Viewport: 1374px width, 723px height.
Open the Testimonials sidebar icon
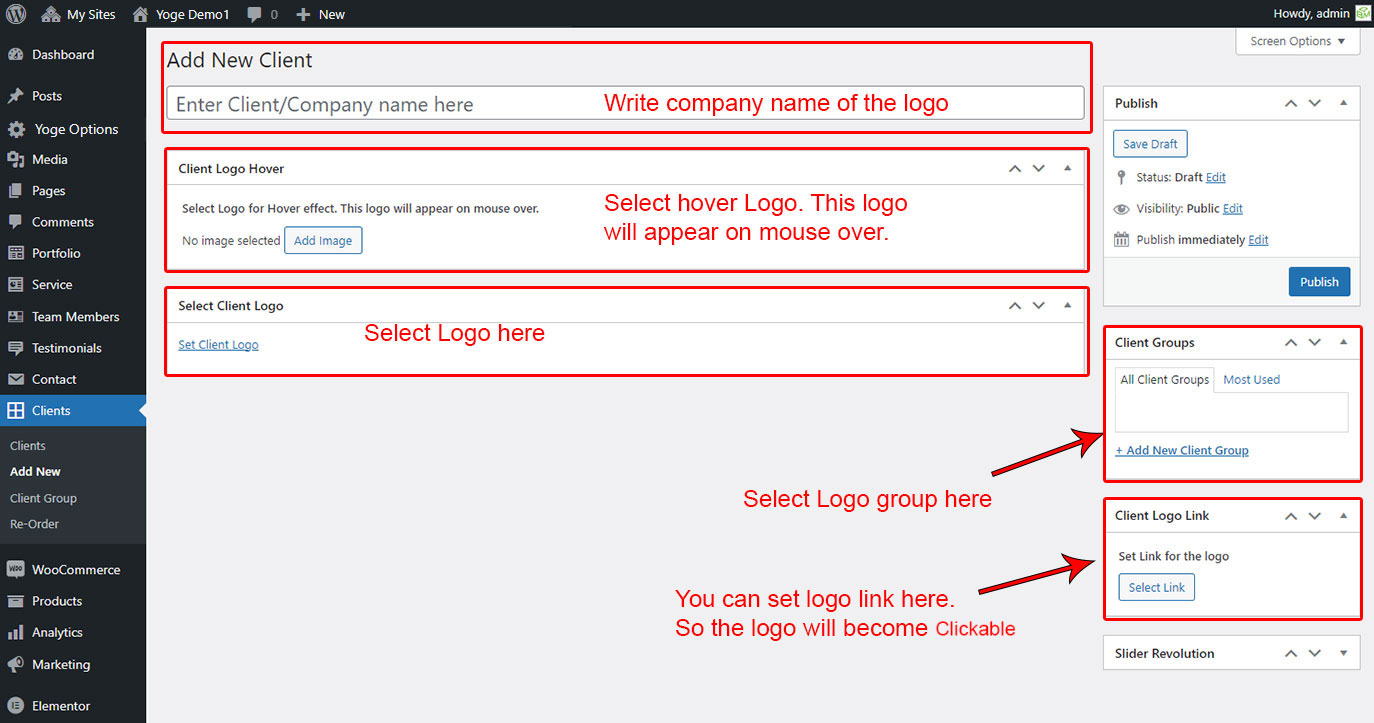click(x=16, y=348)
